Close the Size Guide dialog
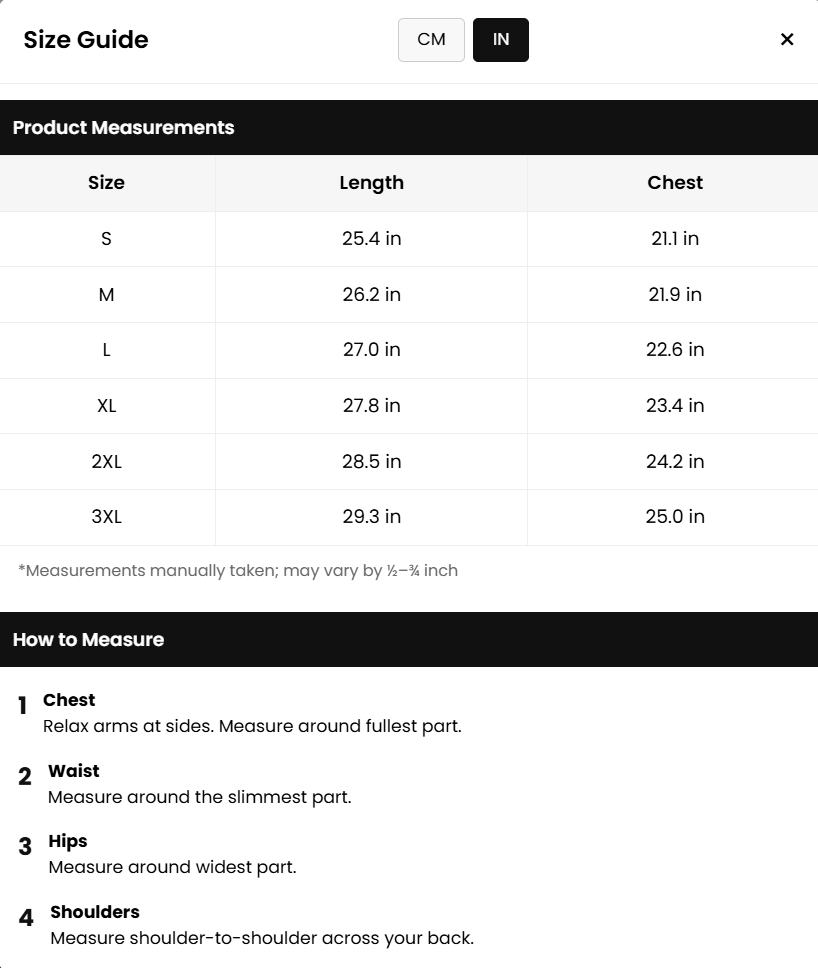The height and width of the screenshot is (968, 818). 787,39
